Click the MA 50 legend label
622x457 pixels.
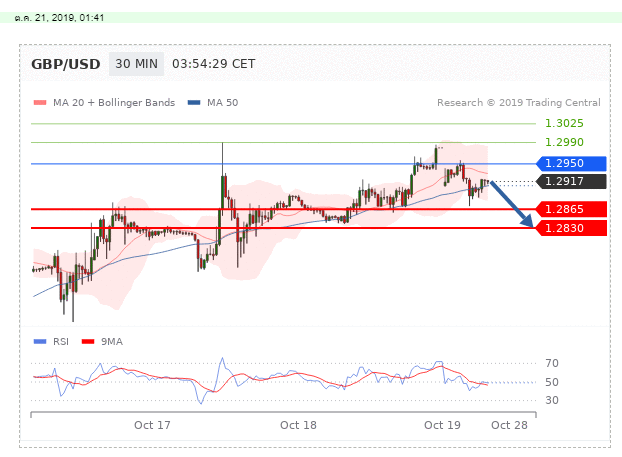[x=223, y=103]
